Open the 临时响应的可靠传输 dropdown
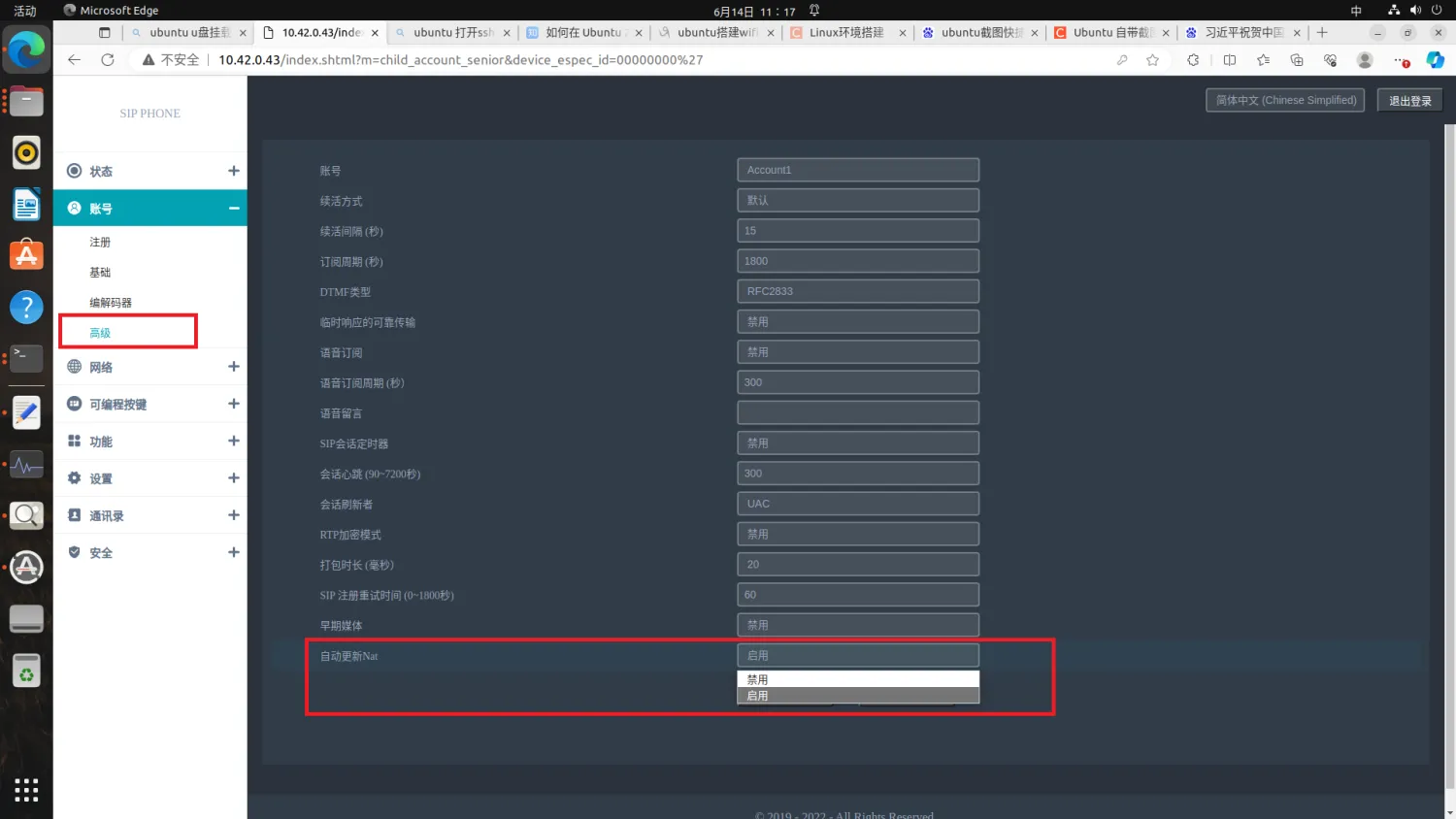This screenshot has width=1456, height=819. click(x=858, y=321)
